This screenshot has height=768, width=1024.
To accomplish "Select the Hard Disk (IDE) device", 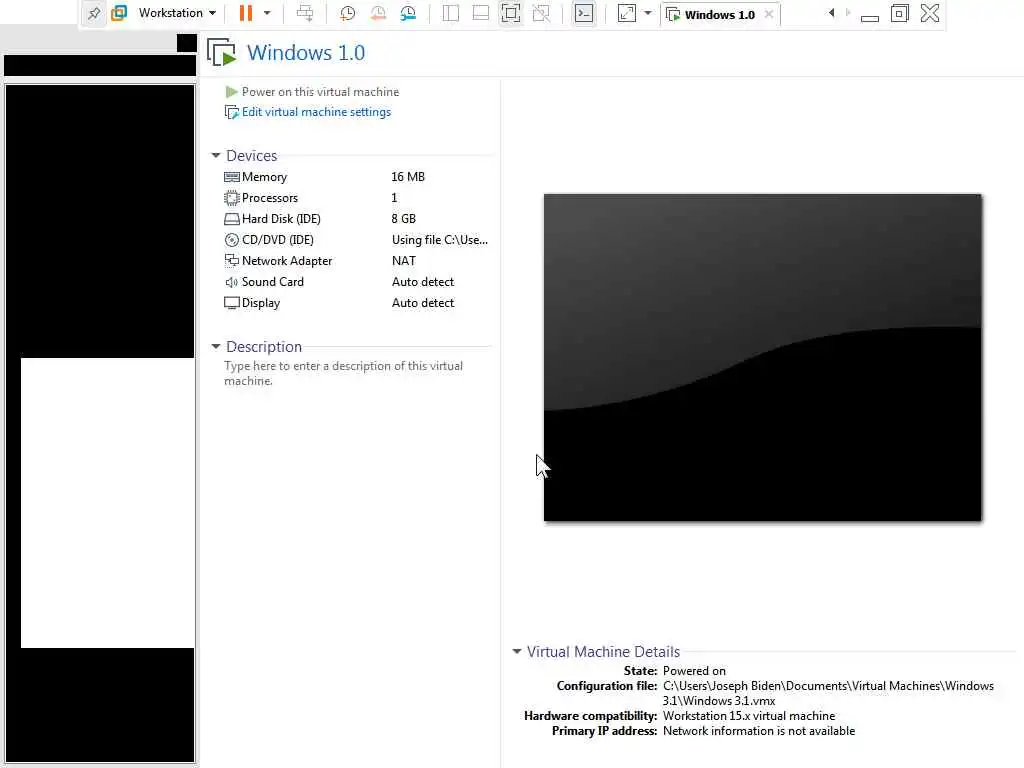I will pyautogui.click(x=356, y=219).
